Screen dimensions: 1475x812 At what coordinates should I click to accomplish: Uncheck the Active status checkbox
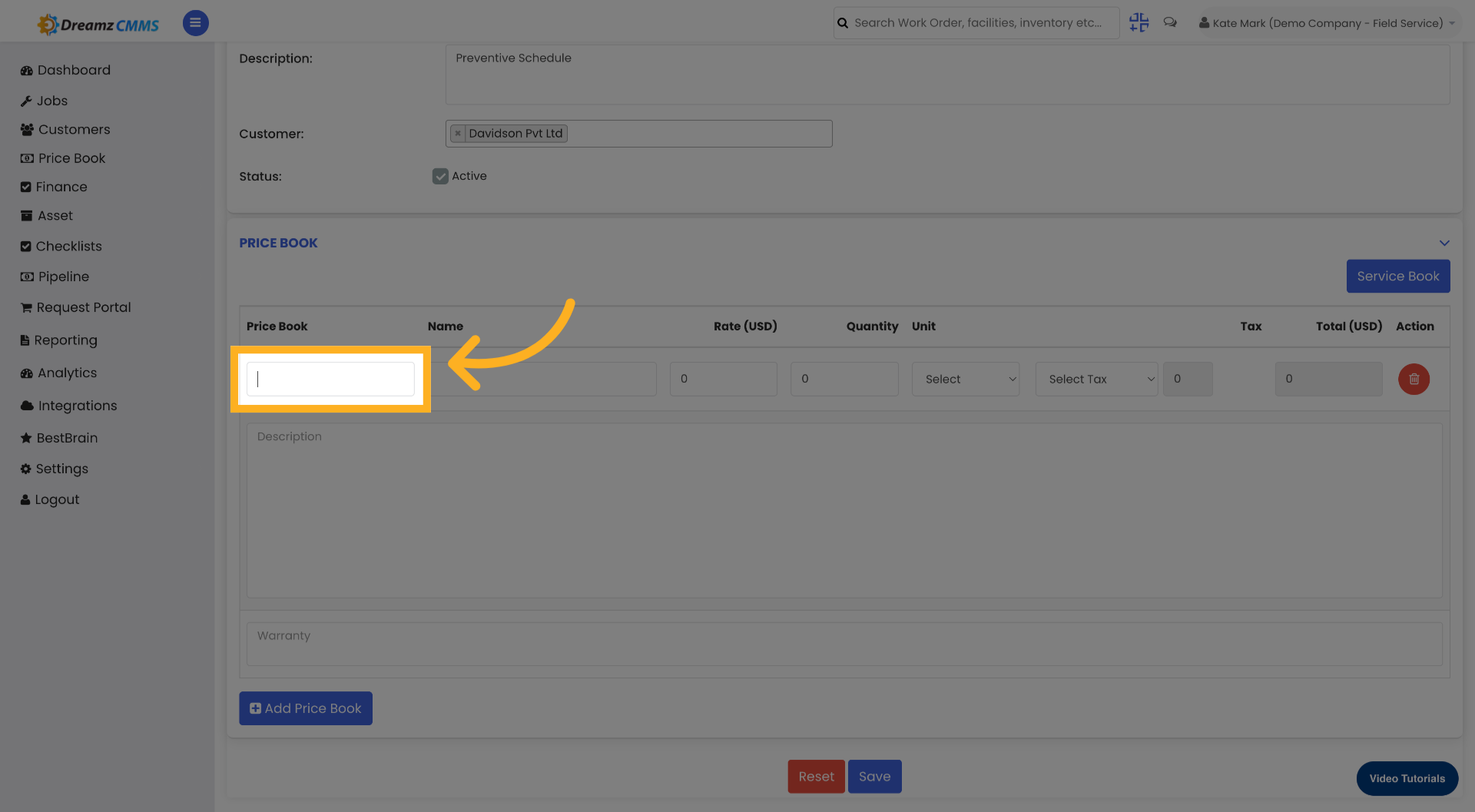tap(440, 176)
